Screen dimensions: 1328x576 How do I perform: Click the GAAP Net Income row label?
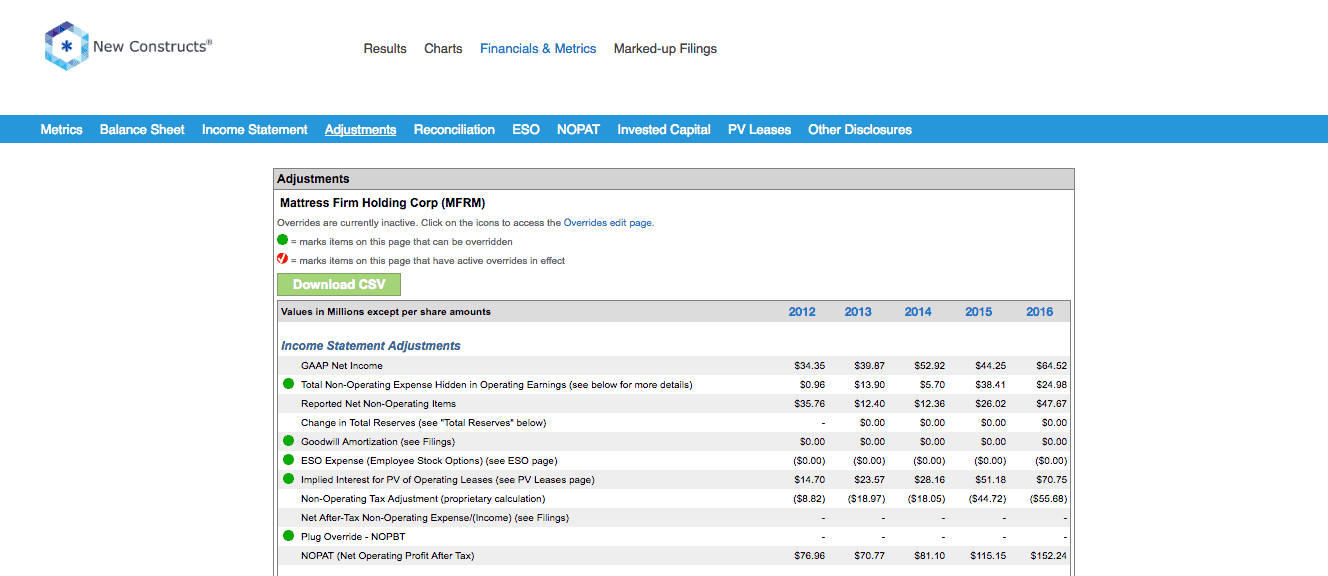(x=342, y=366)
